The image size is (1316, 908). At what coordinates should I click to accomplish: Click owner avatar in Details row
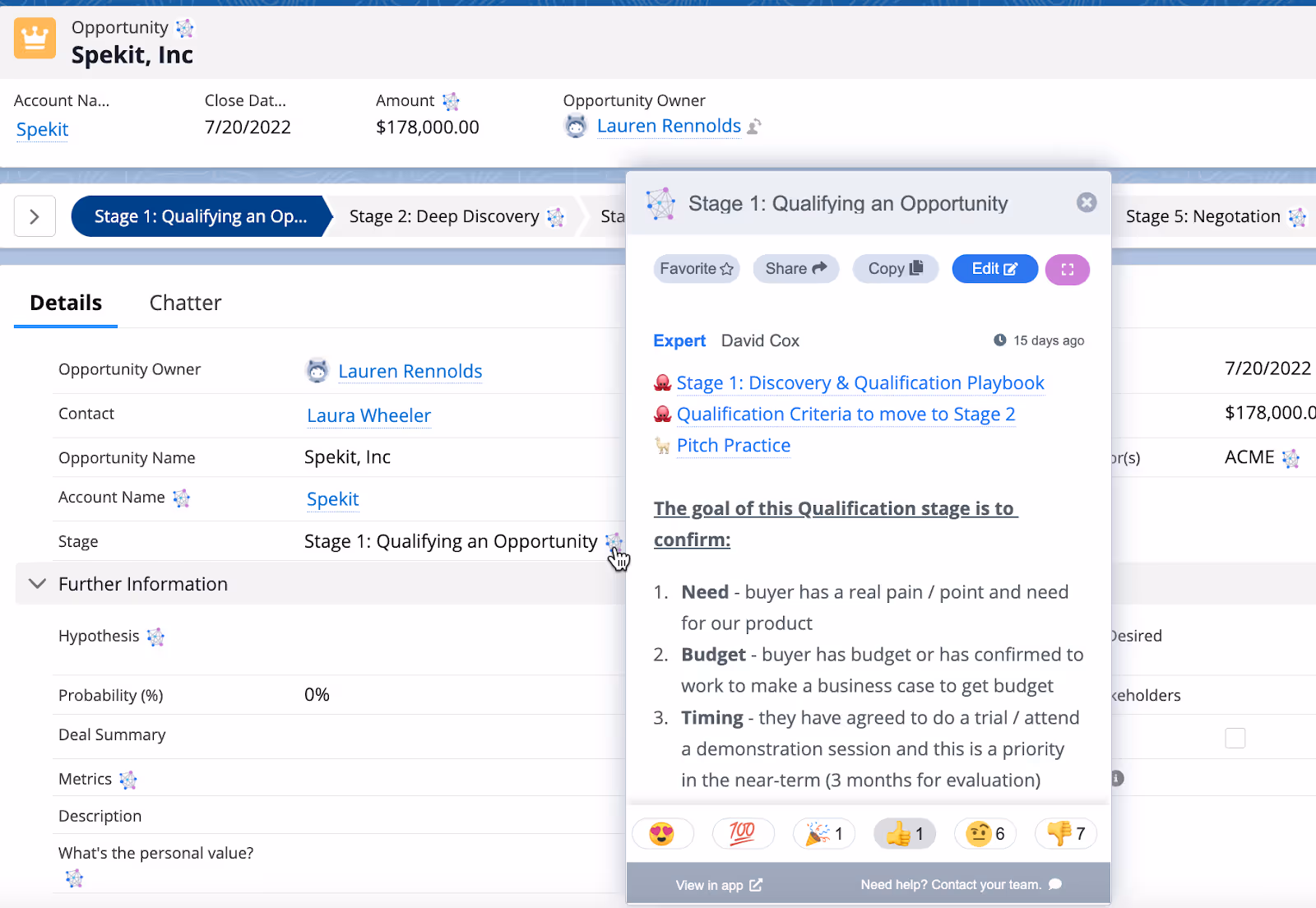coord(317,371)
